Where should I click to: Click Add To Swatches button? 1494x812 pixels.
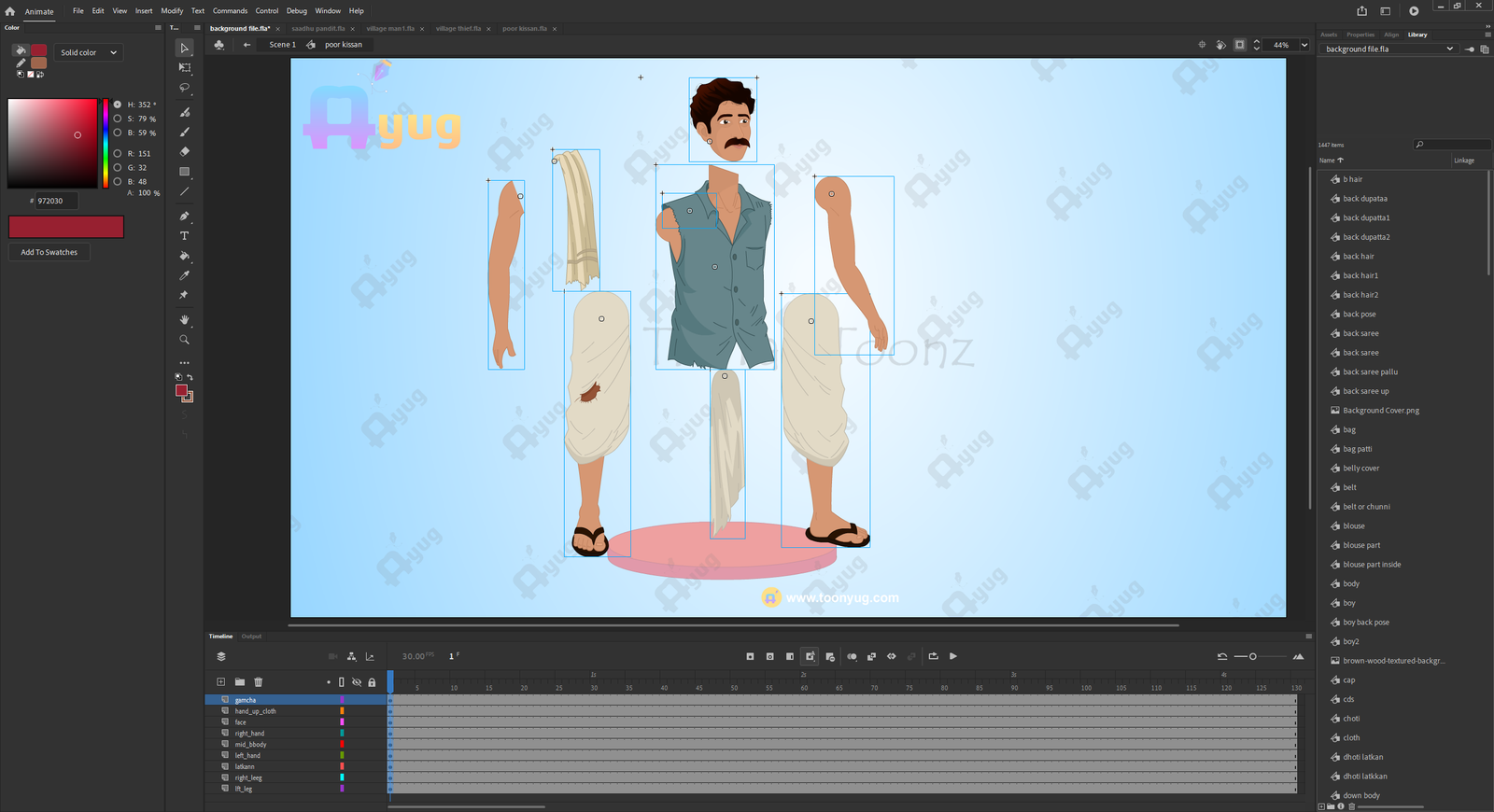coord(49,252)
